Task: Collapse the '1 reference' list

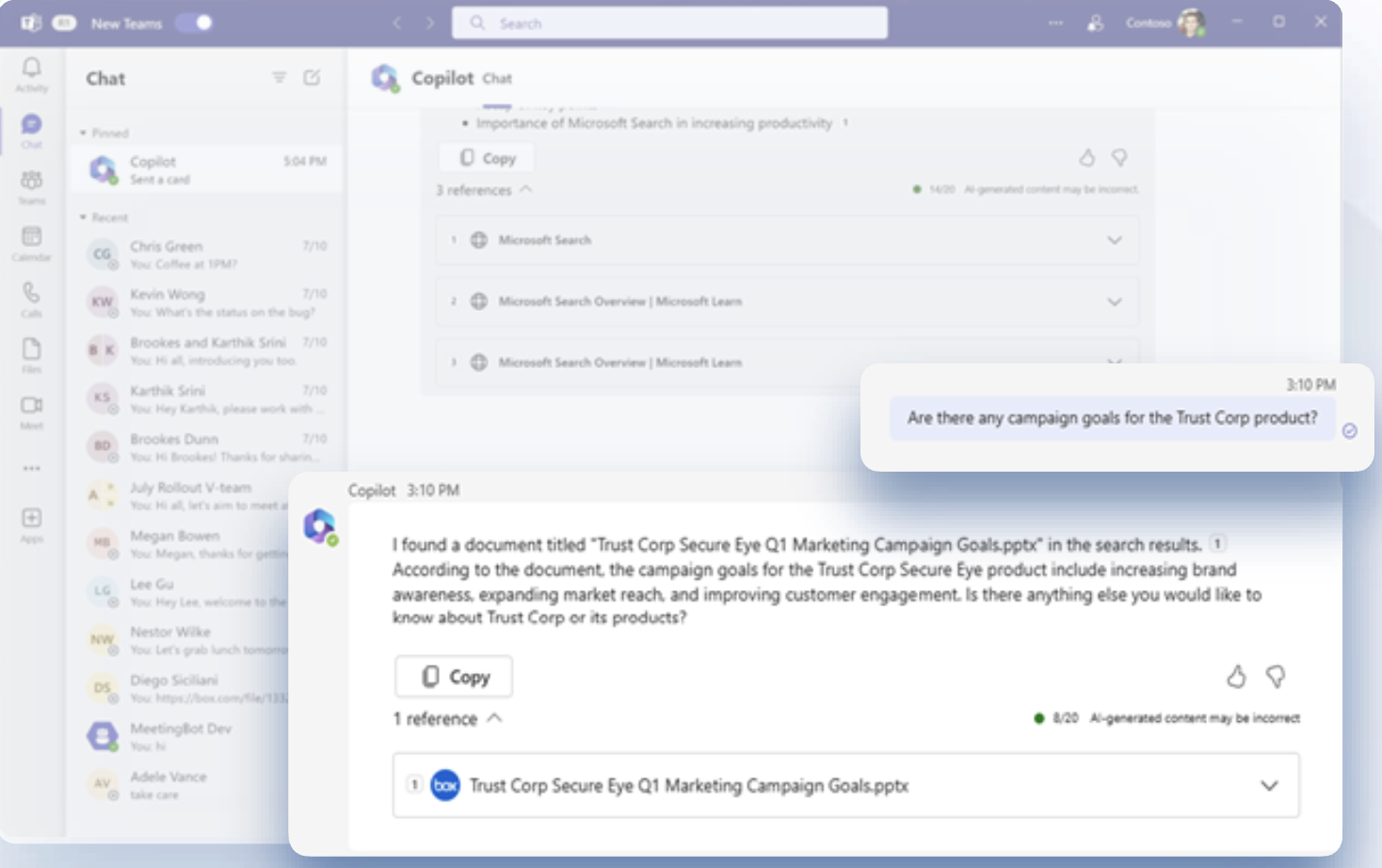Action: (x=495, y=718)
